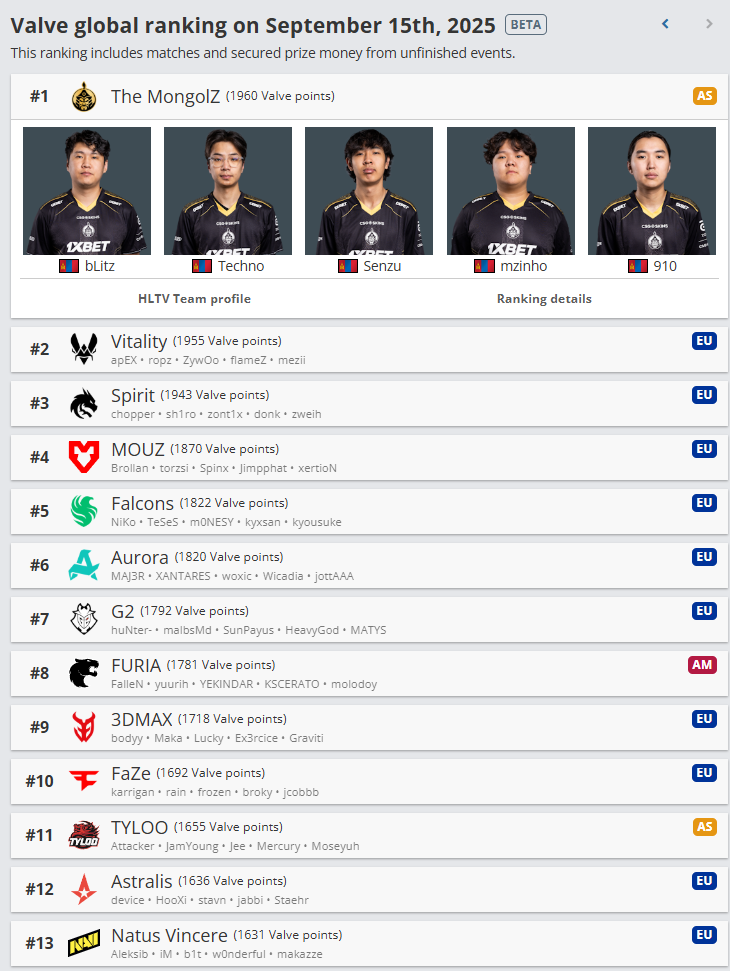This screenshot has height=971, width=730.
Task: Go to next ranking date arrow
Action: point(709,24)
